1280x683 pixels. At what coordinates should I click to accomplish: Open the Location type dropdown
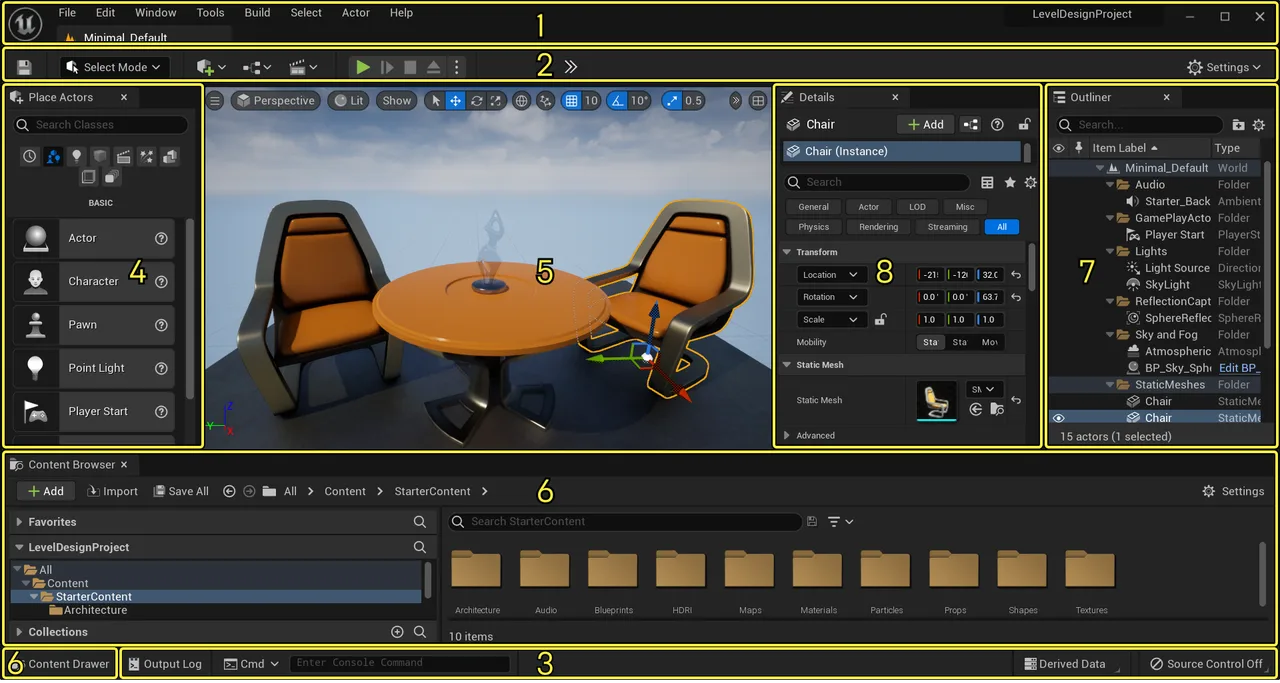(x=831, y=275)
